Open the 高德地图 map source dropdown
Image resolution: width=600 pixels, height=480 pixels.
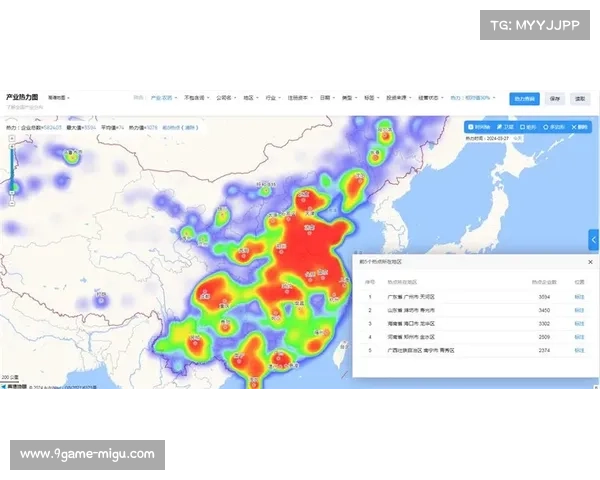[59, 98]
